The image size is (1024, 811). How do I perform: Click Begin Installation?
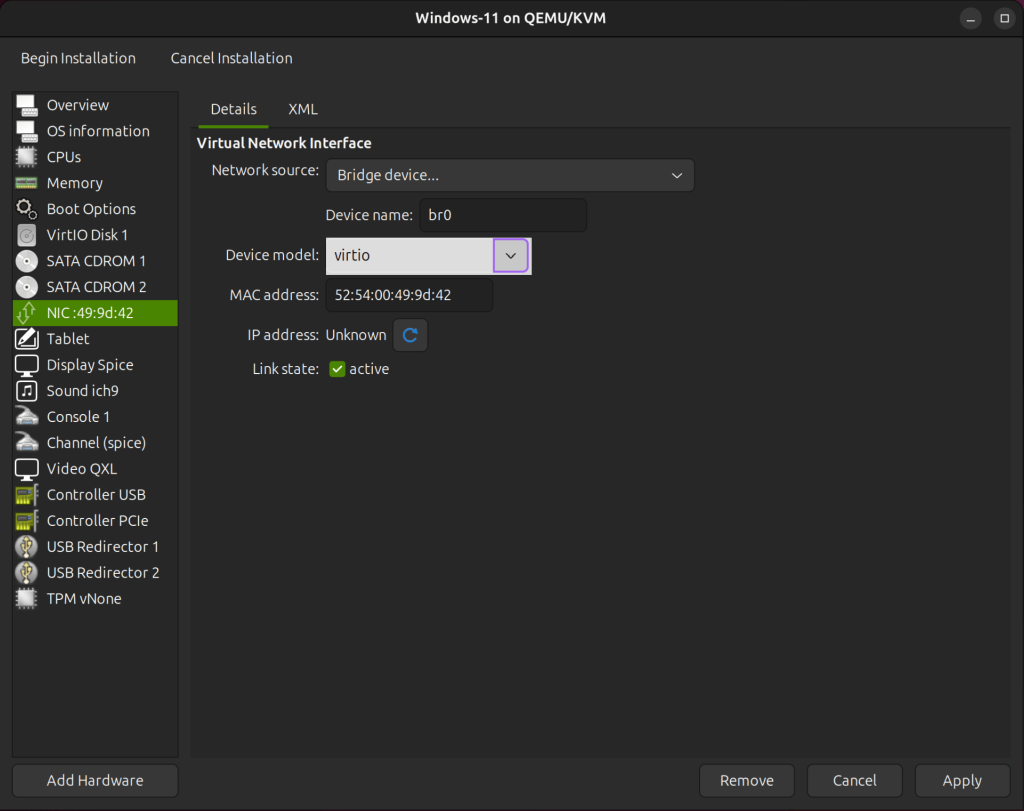coord(78,58)
